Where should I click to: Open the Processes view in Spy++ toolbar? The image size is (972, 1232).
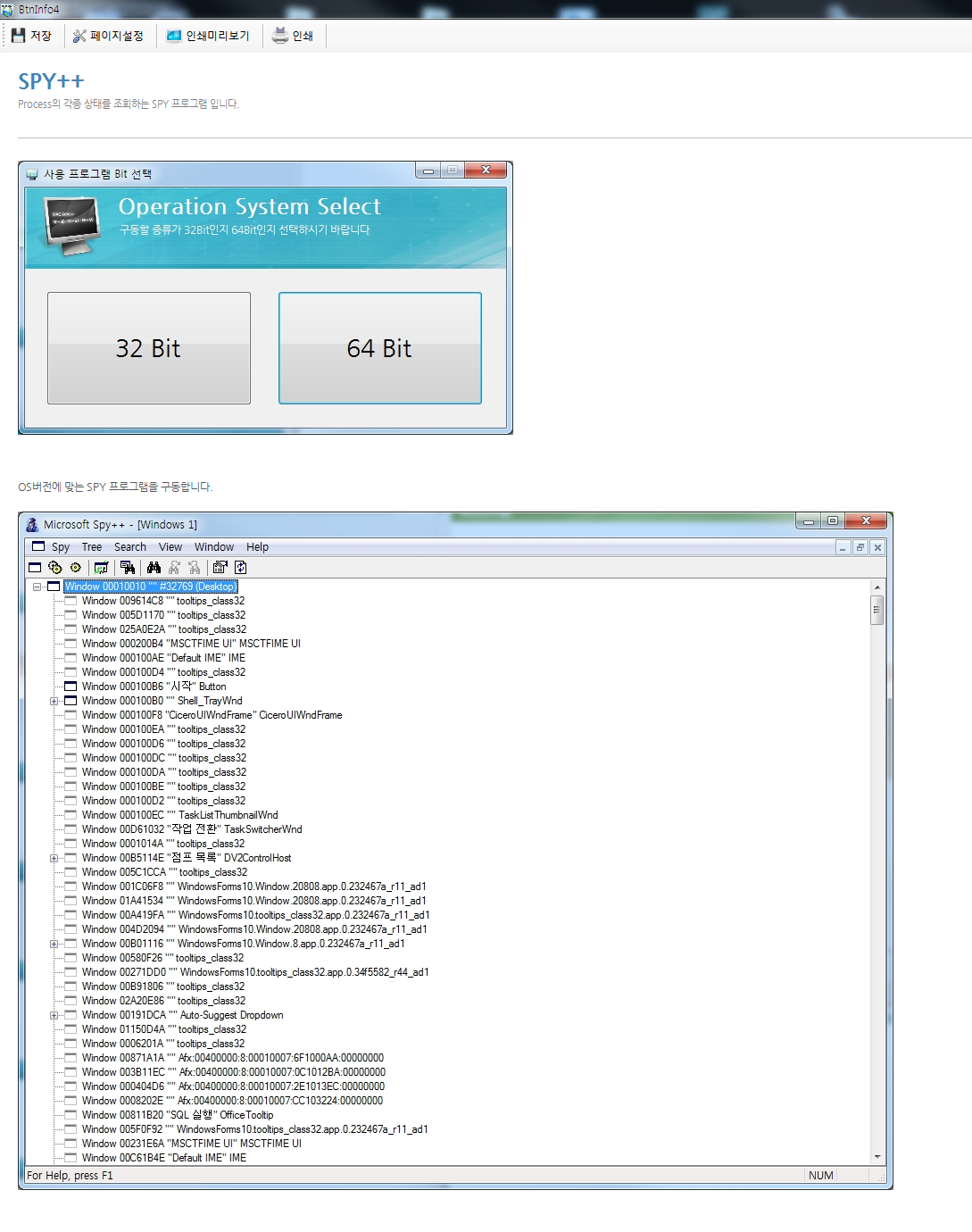click(x=55, y=567)
